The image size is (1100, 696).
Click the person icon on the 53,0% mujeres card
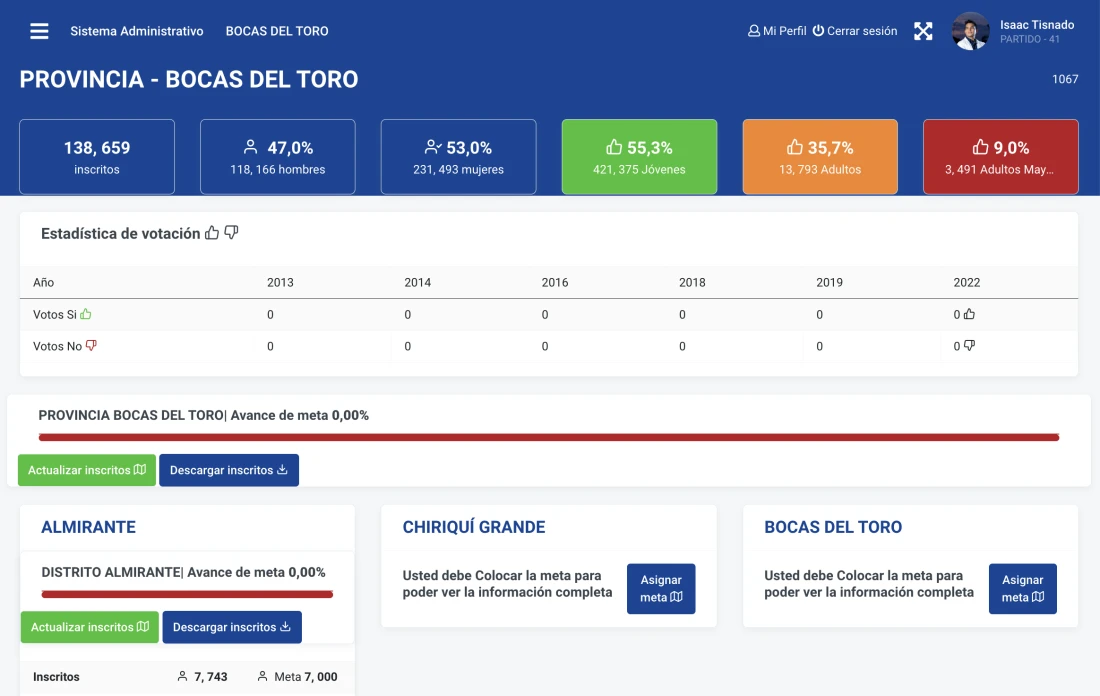[433, 147]
